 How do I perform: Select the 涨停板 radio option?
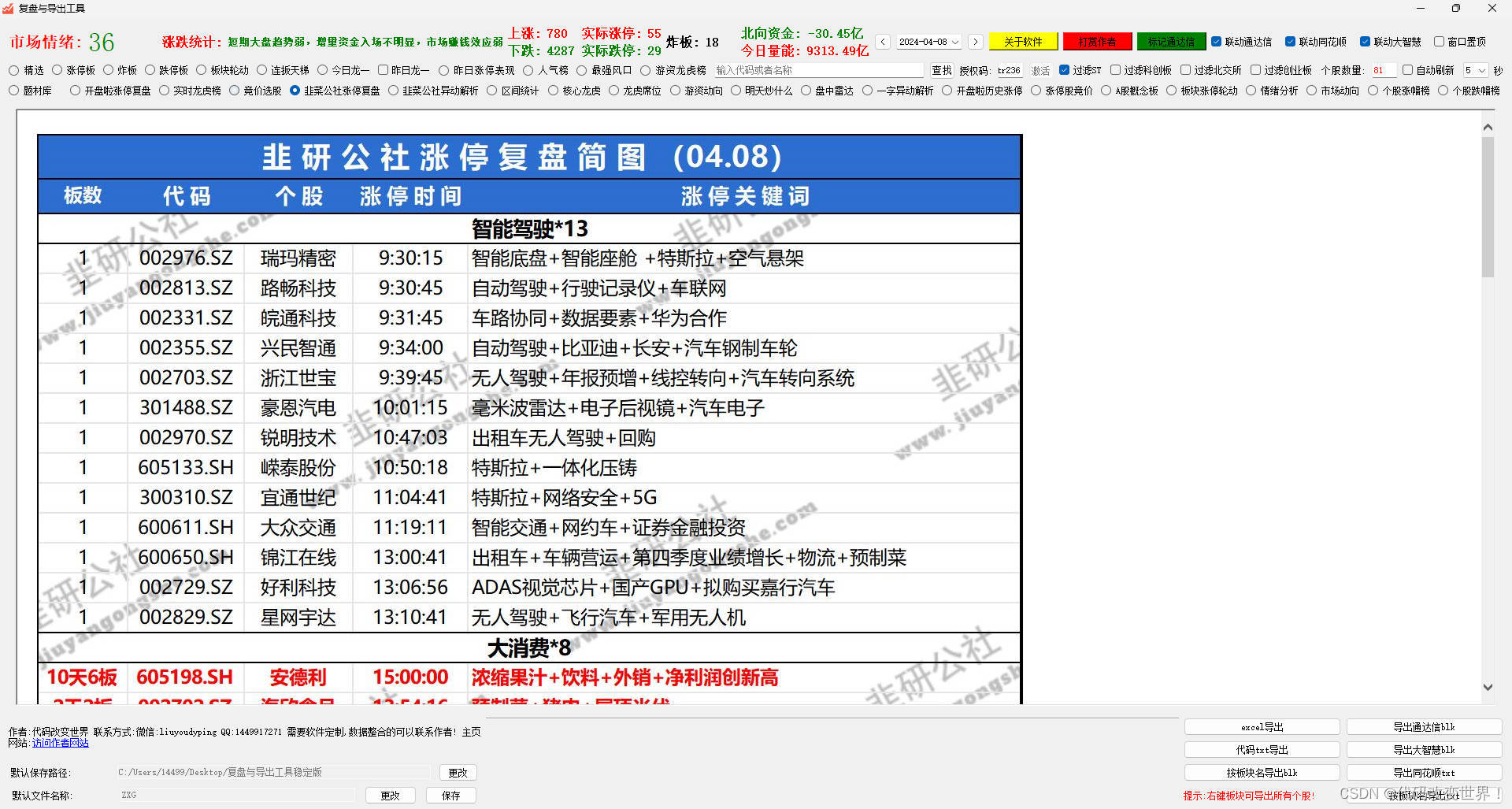point(57,70)
